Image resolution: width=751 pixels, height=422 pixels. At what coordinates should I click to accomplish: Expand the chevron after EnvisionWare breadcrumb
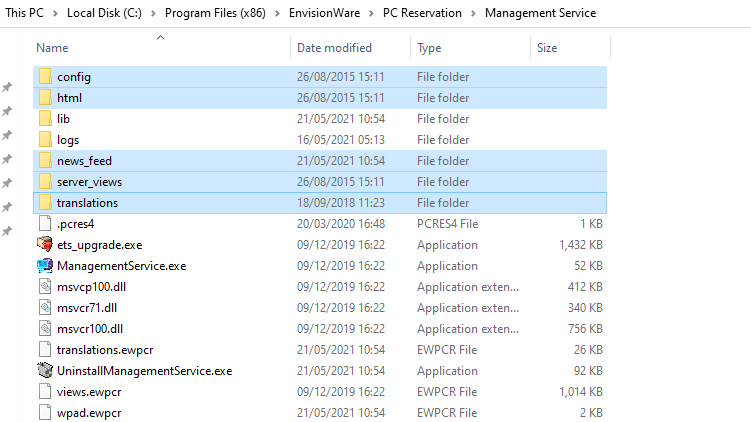pos(371,13)
